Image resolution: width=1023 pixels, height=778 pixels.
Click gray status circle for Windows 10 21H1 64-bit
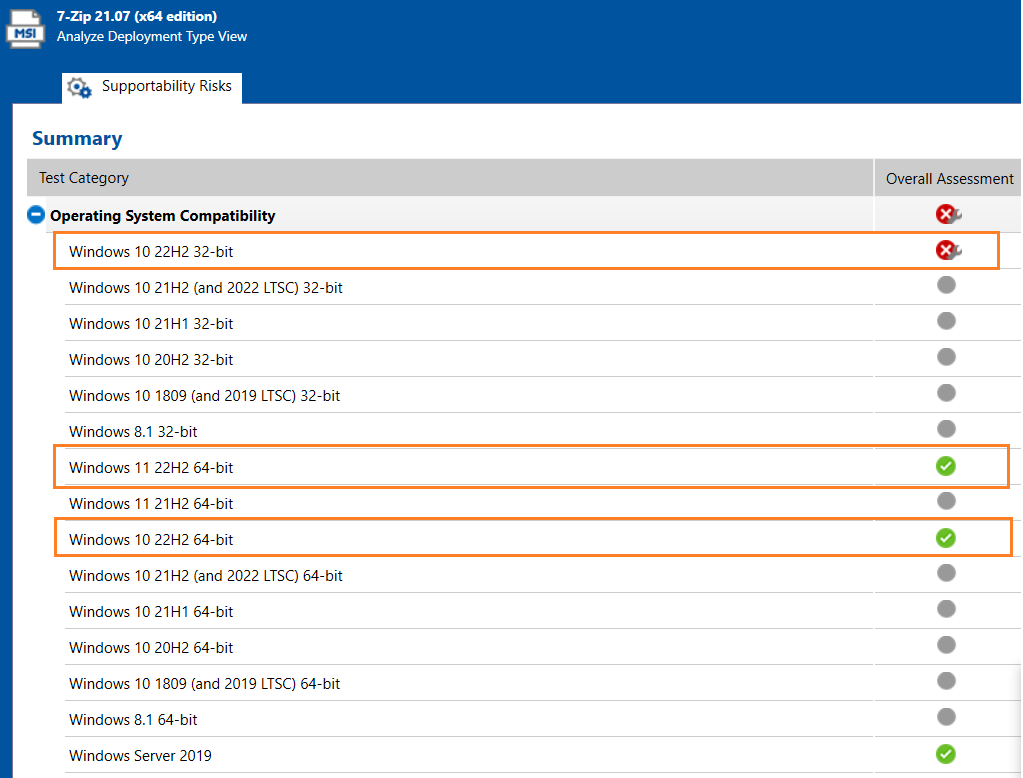click(x=946, y=609)
